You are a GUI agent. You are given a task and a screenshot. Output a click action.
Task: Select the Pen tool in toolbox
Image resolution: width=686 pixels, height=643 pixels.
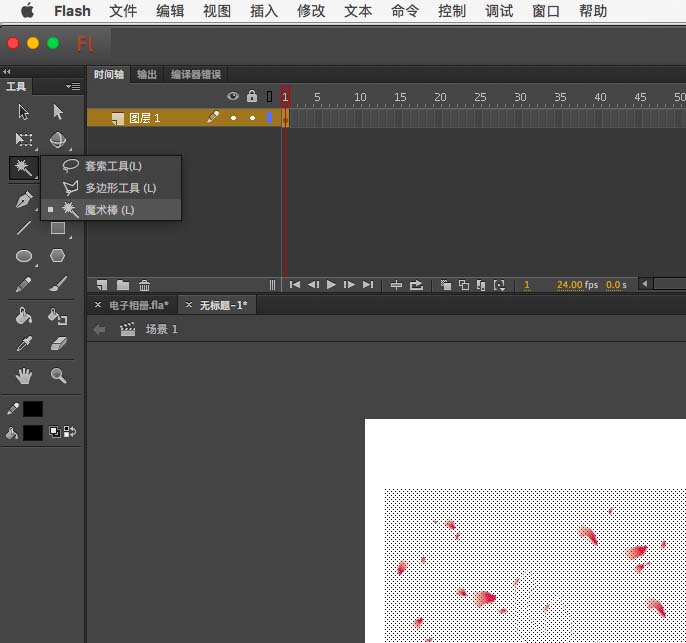[x=24, y=200]
